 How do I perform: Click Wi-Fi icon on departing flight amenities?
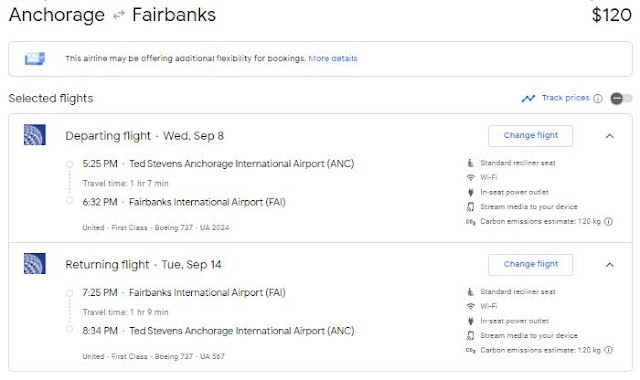click(471, 178)
